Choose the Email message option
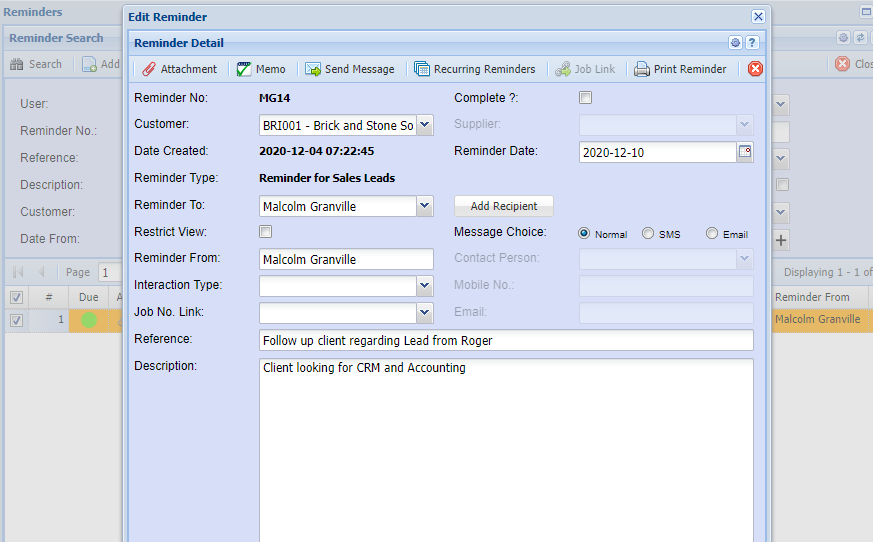 pyautogui.click(x=712, y=234)
